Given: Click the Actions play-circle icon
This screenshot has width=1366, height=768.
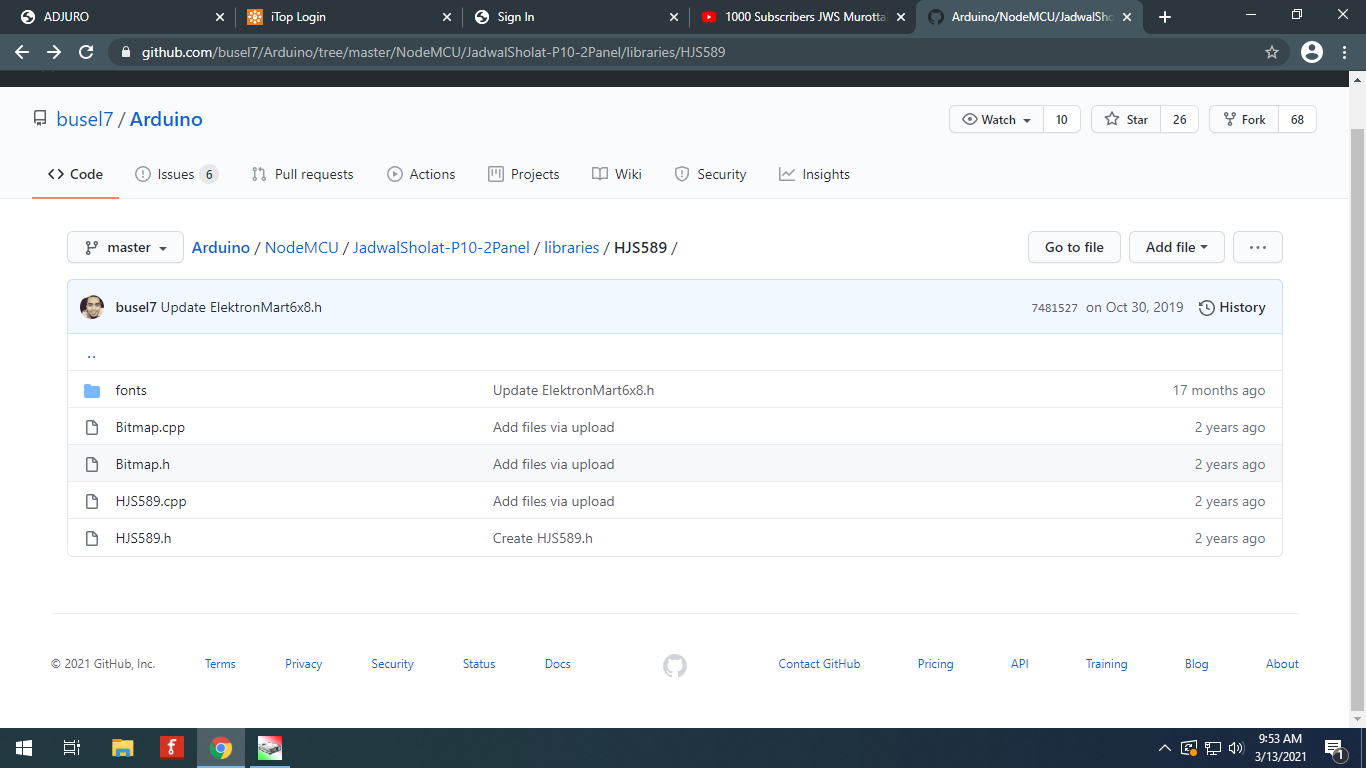Looking at the screenshot, I should coord(394,174).
